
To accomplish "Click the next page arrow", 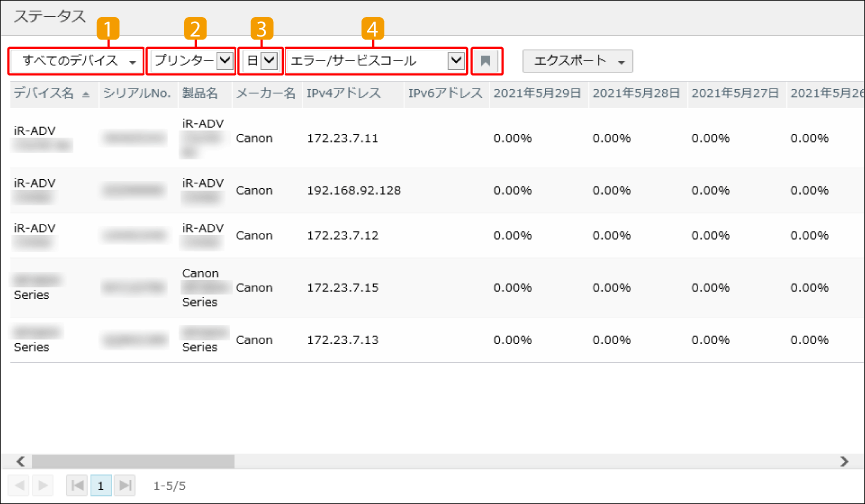I will pos(42,485).
